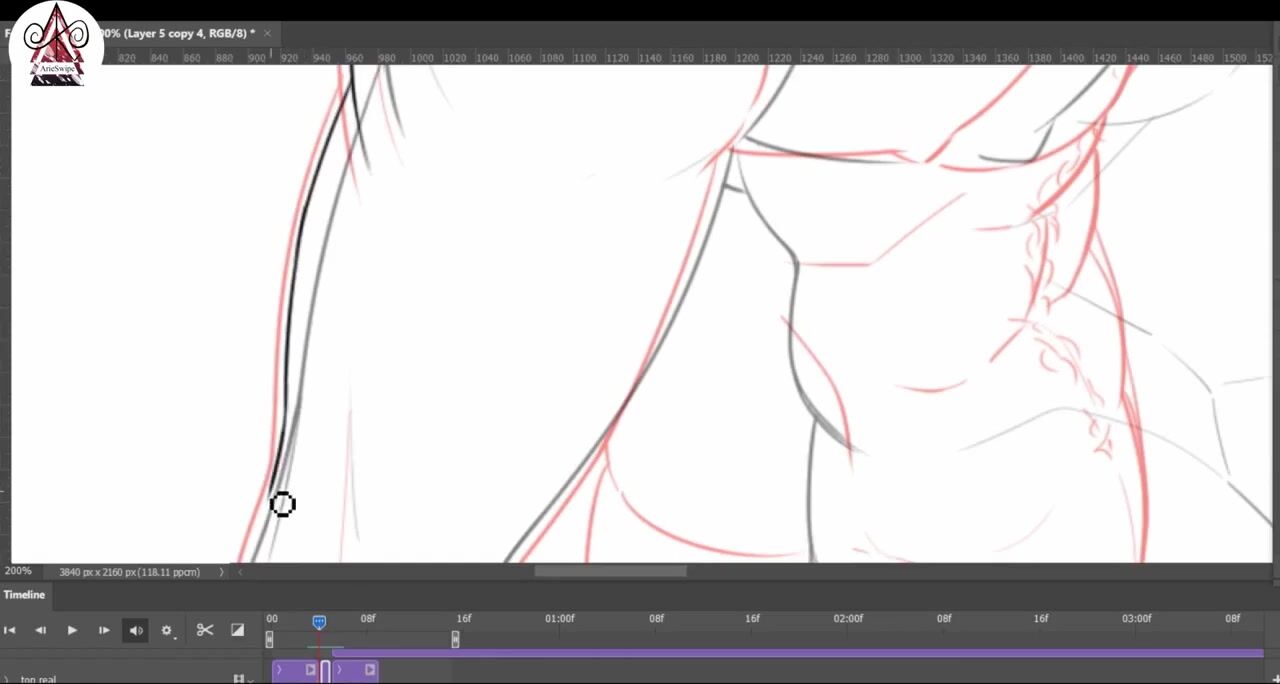Screen dimensions: 1280x684
Task: Choose a transition with the fade icon
Action: [237, 630]
